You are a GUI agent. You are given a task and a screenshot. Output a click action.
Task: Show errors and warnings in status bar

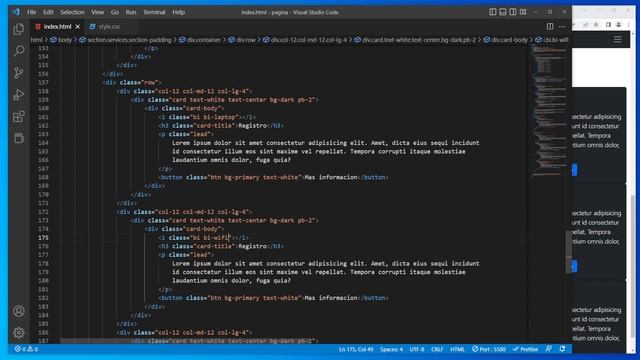coord(27,349)
